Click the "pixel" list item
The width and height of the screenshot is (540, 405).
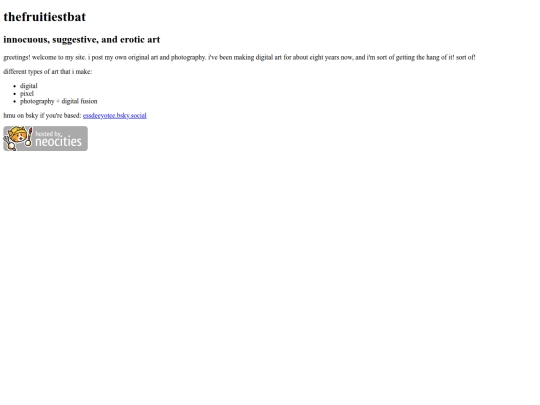pyautogui.click(x=27, y=94)
